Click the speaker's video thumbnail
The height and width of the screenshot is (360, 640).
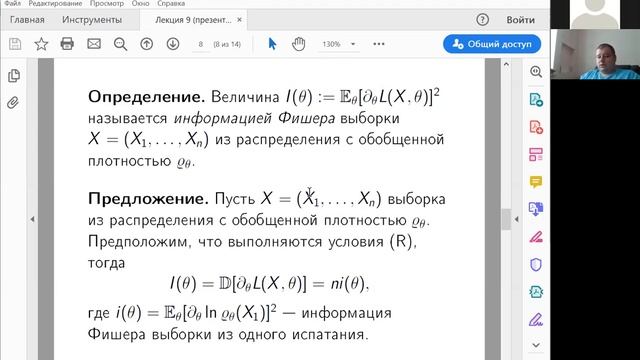pos(595,54)
